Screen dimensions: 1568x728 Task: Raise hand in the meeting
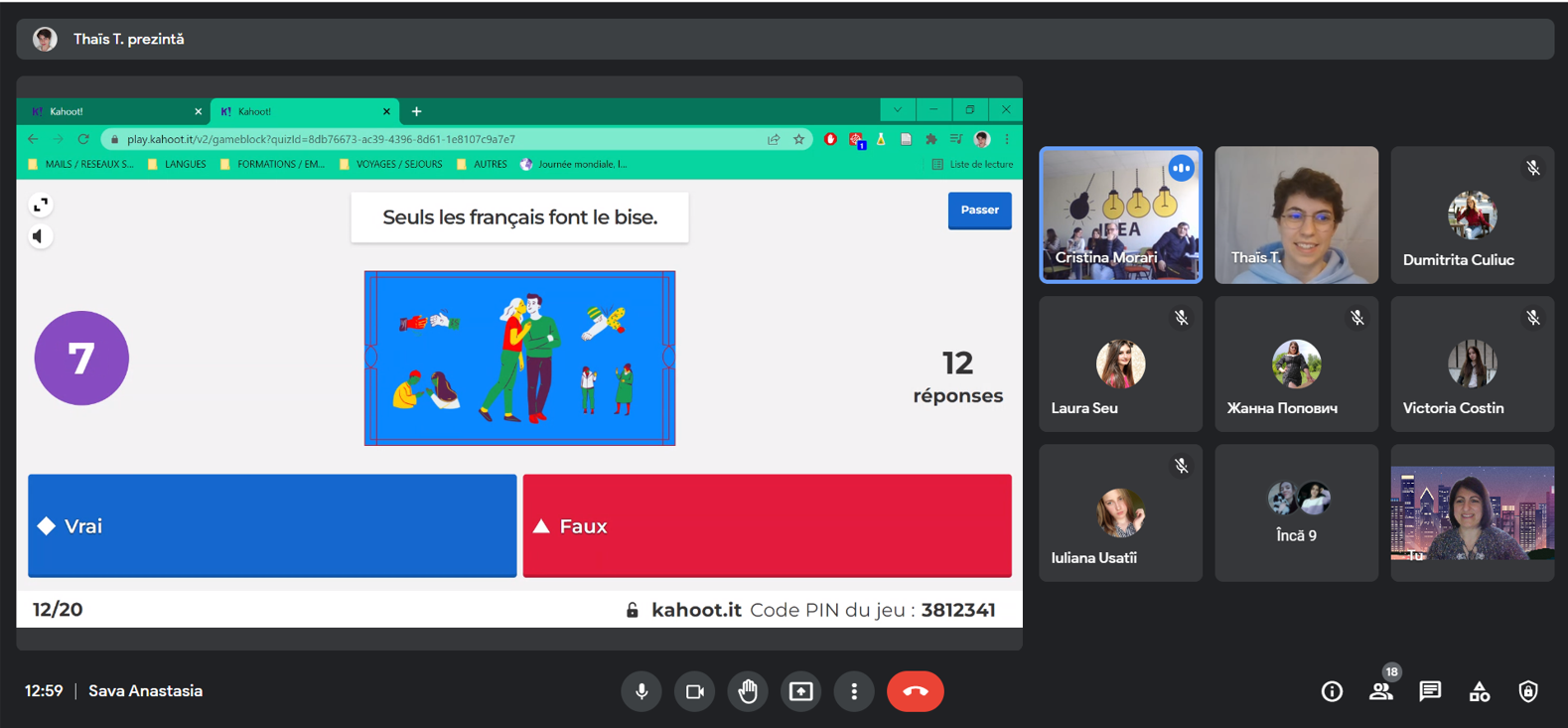coord(748,691)
